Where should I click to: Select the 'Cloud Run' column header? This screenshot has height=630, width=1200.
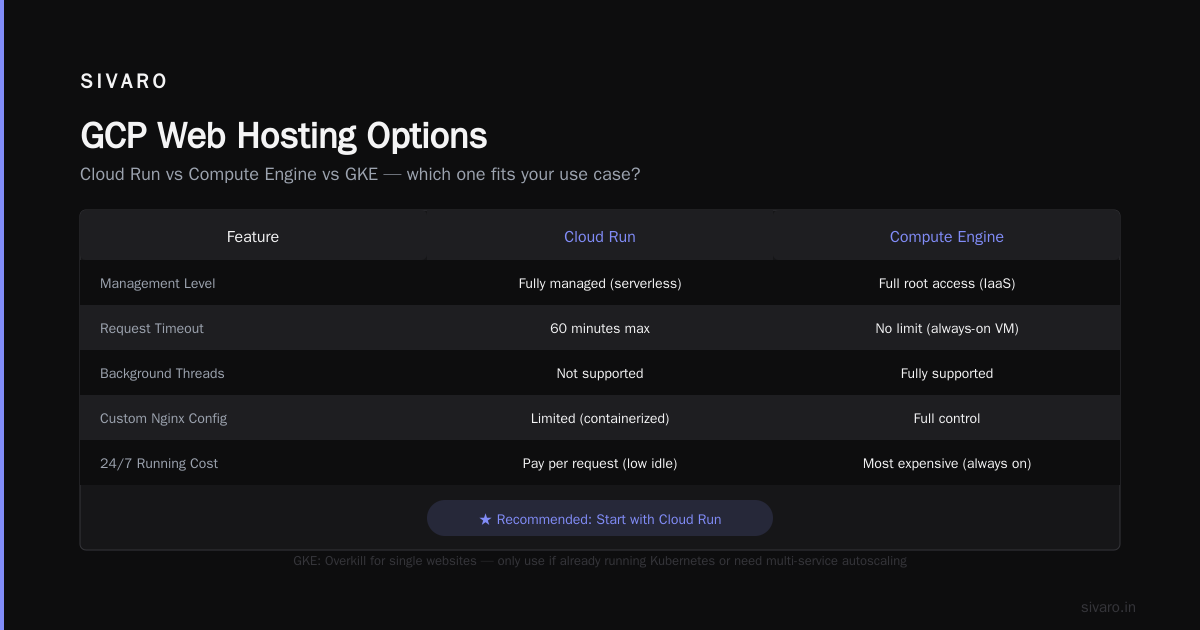click(x=600, y=237)
